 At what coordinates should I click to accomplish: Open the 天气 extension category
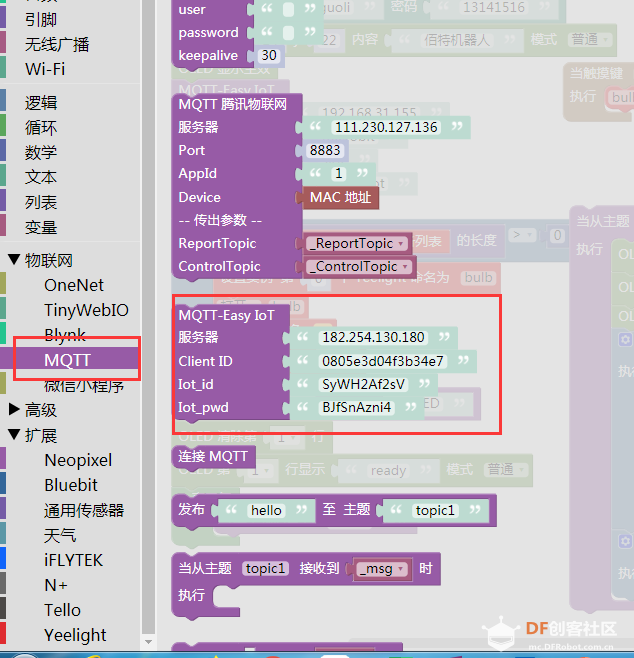pyautogui.click(x=60, y=535)
